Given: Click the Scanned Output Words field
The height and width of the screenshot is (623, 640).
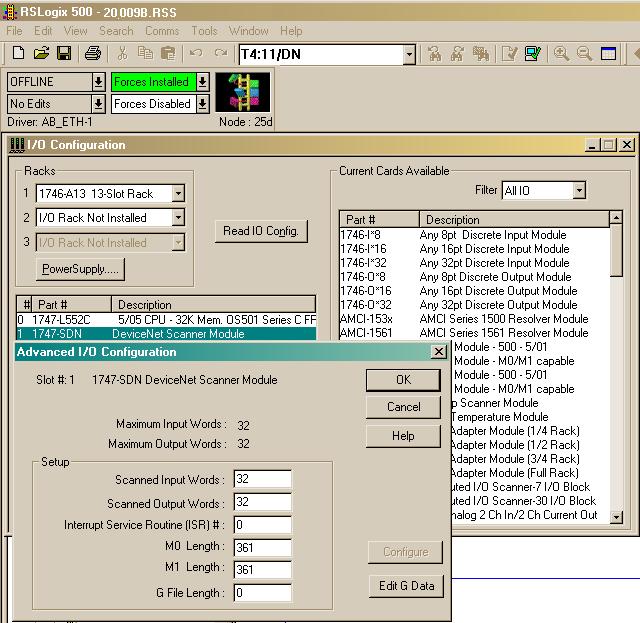Looking at the screenshot, I should click(x=263, y=502).
